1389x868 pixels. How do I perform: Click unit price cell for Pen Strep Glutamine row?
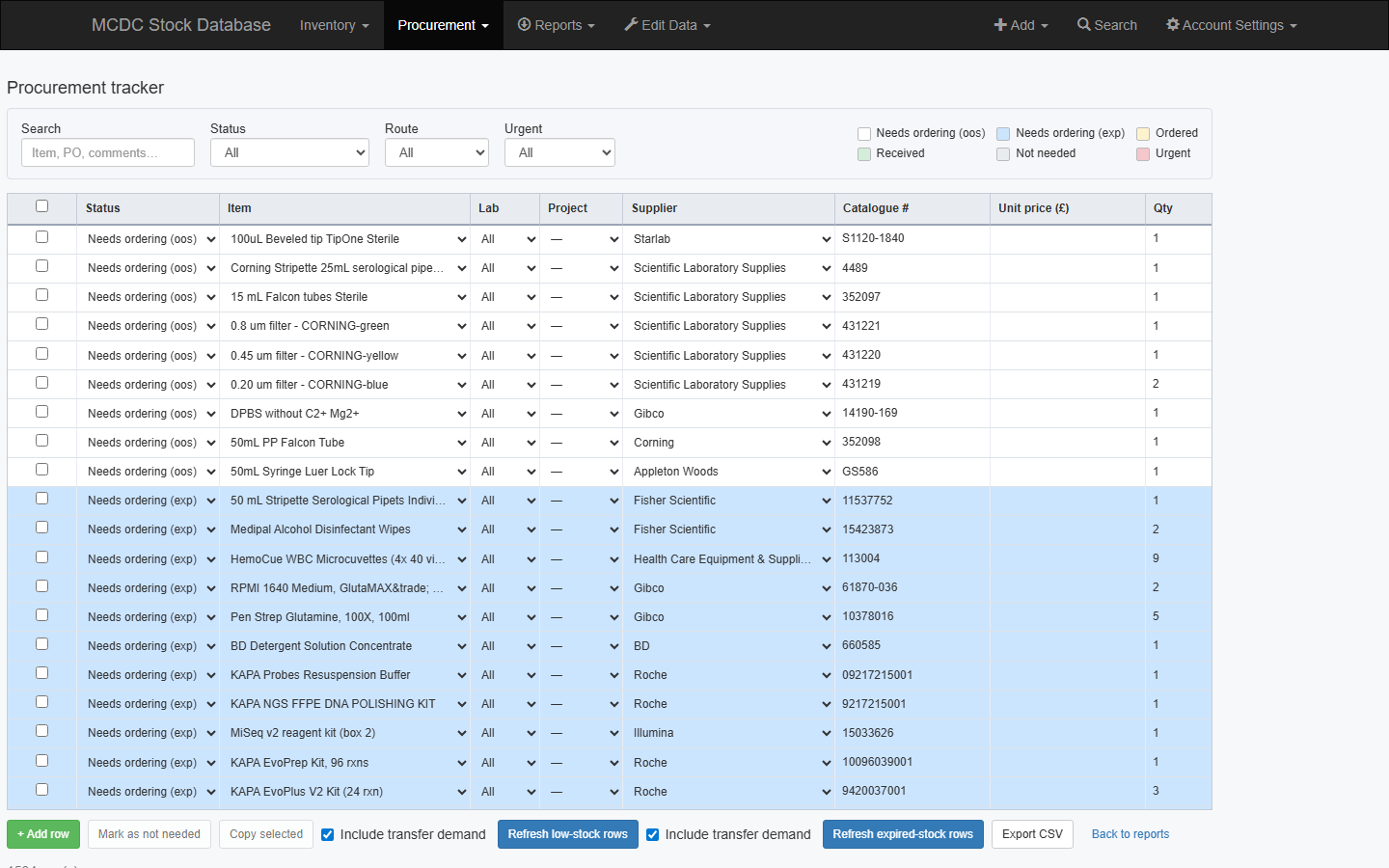tap(1068, 616)
